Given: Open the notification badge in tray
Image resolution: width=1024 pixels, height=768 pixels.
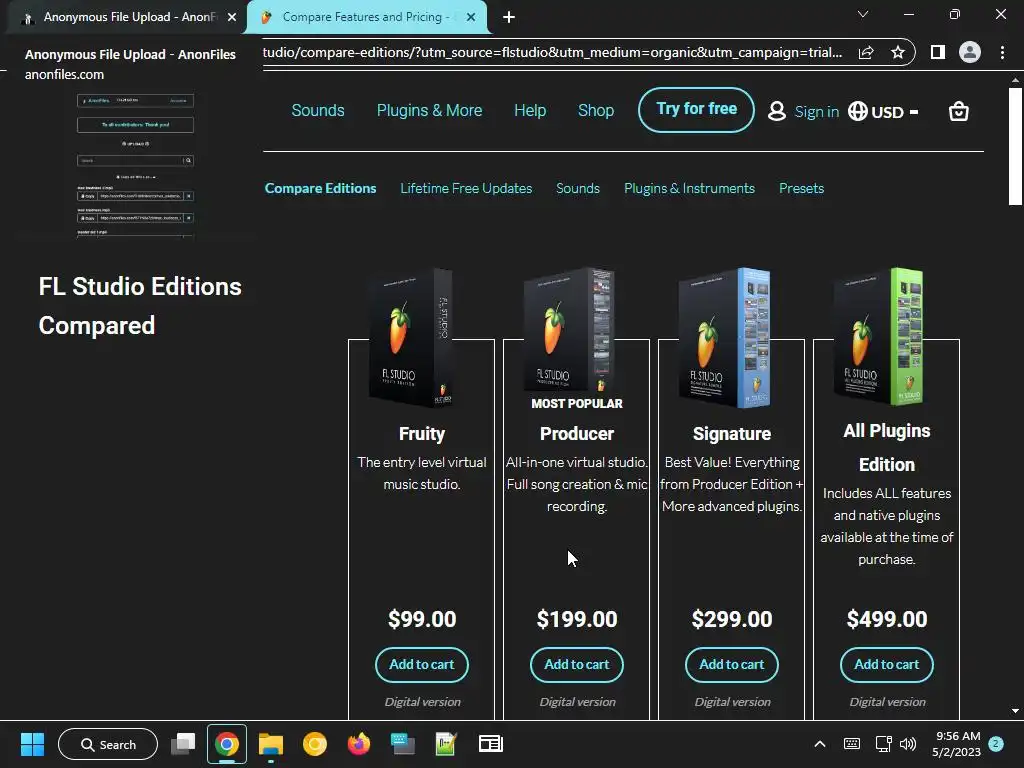Looking at the screenshot, I should (996, 744).
